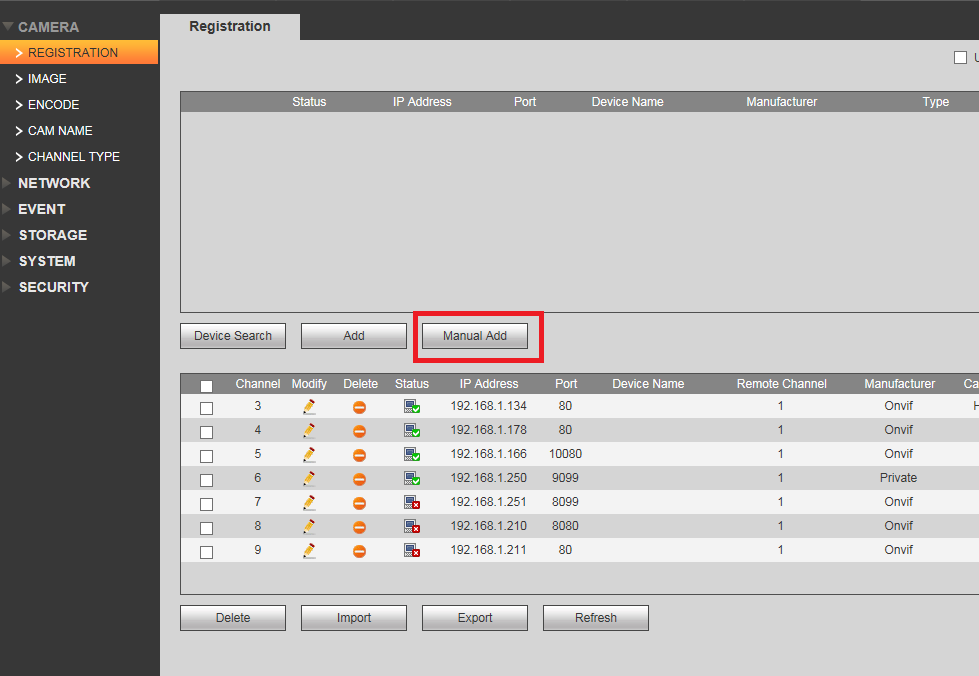The width and height of the screenshot is (979, 676).
Task: Go to the CHANNEL TYPE page
Action: (x=74, y=157)
